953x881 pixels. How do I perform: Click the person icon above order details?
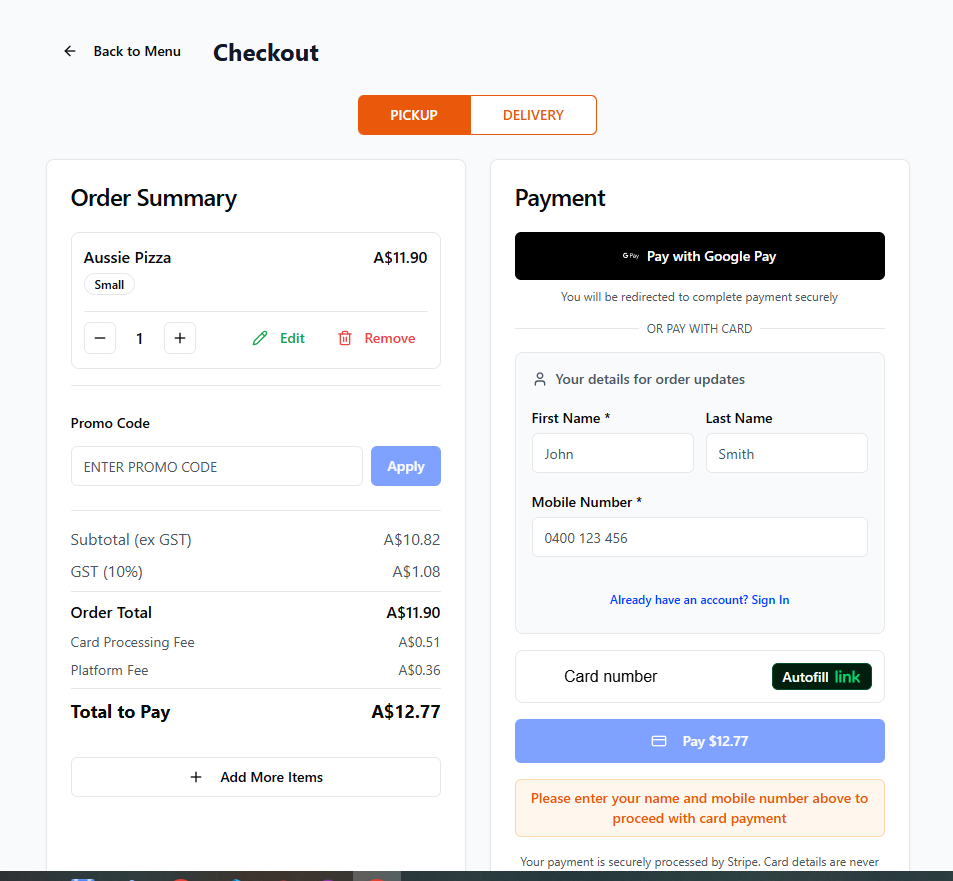coord(540,379)
